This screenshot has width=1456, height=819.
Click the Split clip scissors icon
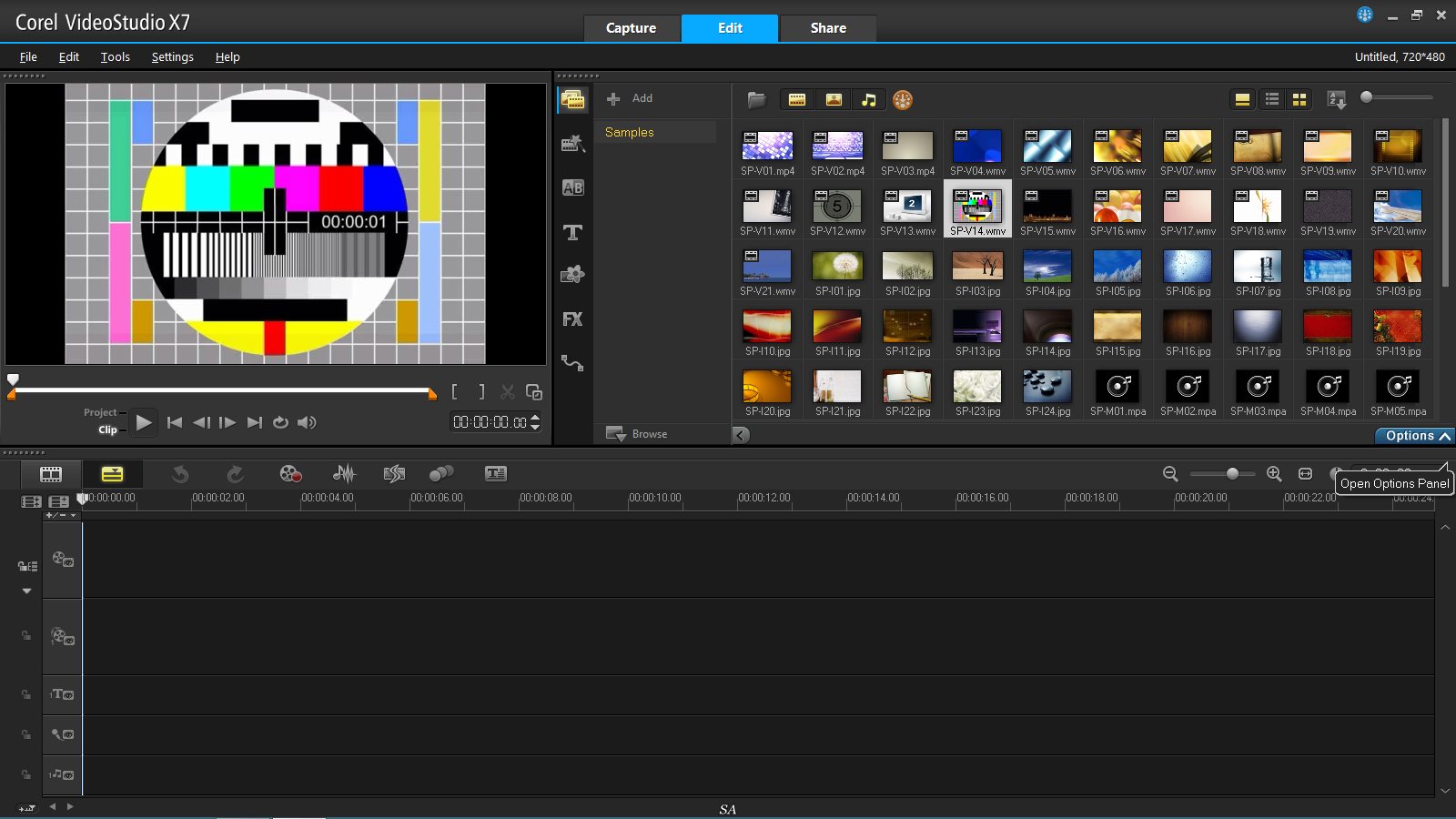coord(508,392)
